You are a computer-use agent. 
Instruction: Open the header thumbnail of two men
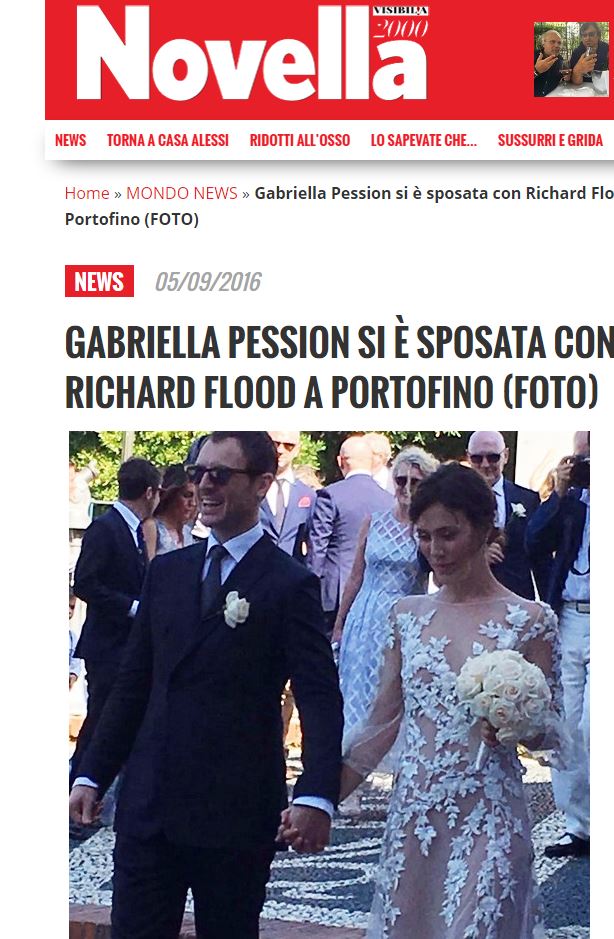pos(571,59)
